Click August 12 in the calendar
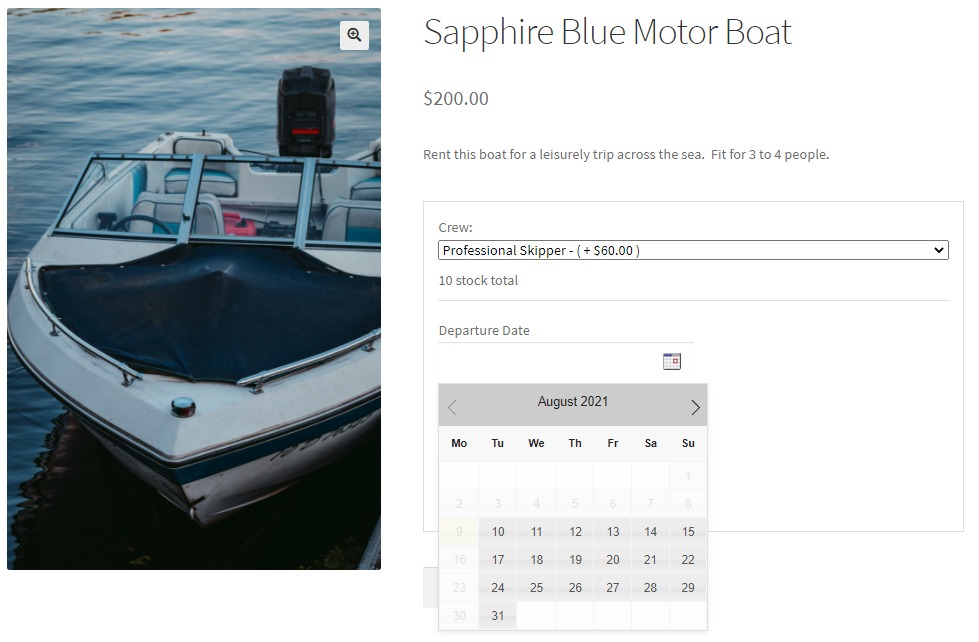 575,532
